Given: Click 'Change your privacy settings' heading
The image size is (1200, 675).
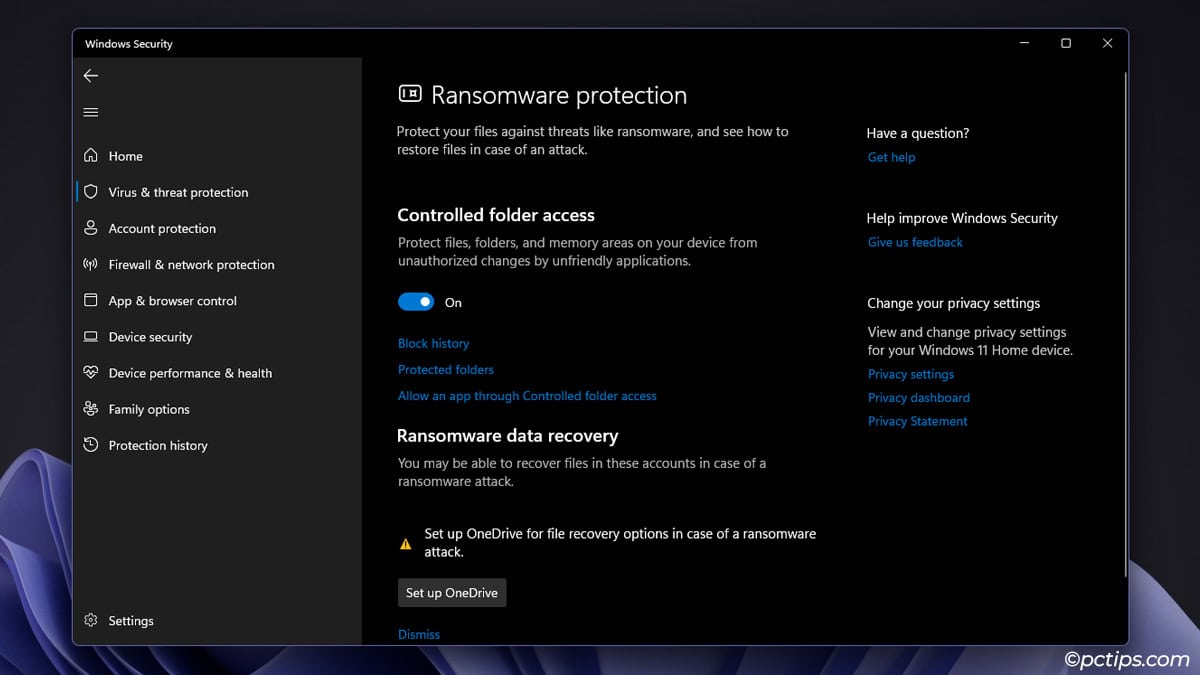Looking at the screenshot, I should coord(954,303).
